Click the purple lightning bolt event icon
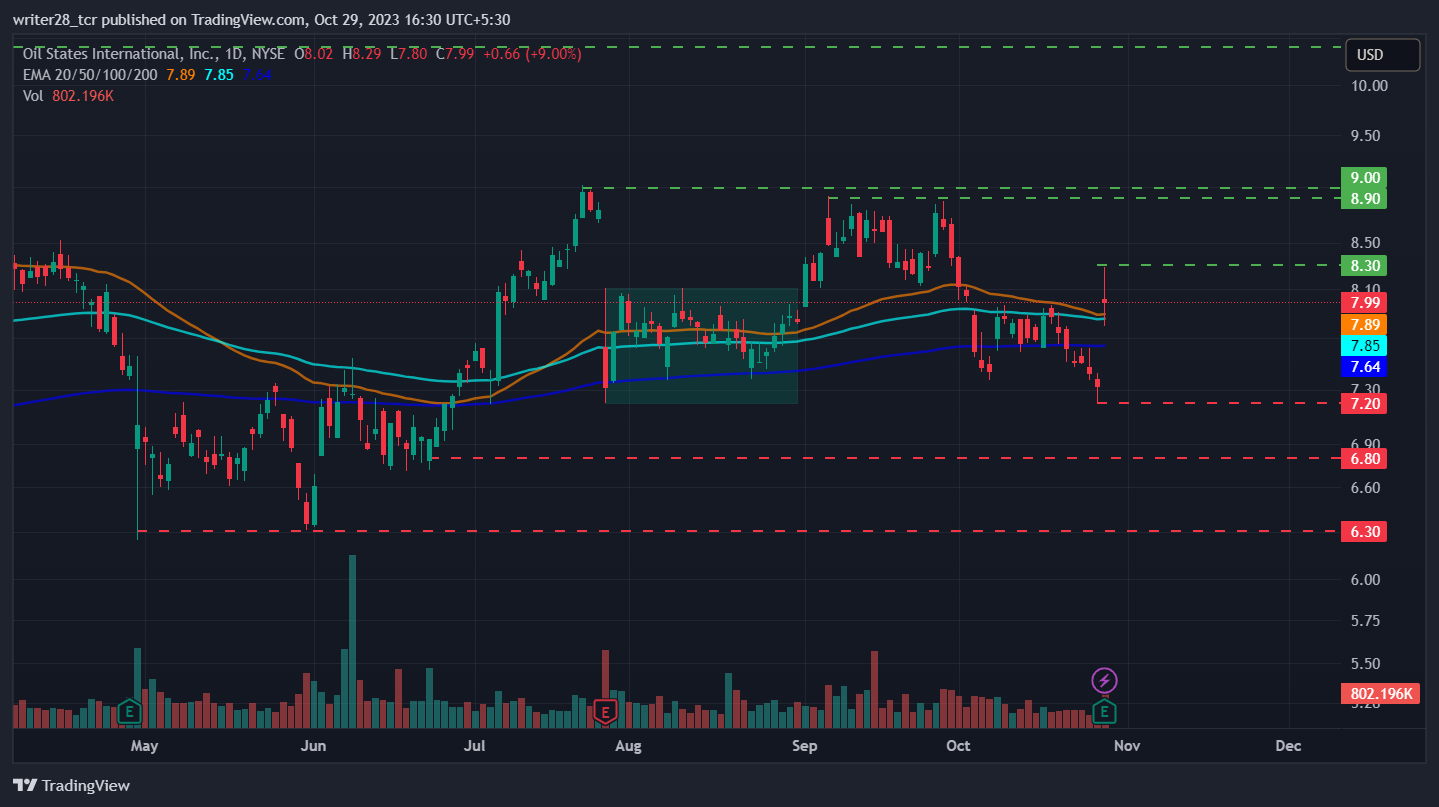The image size is (1439, 807). click(1104, 681)
